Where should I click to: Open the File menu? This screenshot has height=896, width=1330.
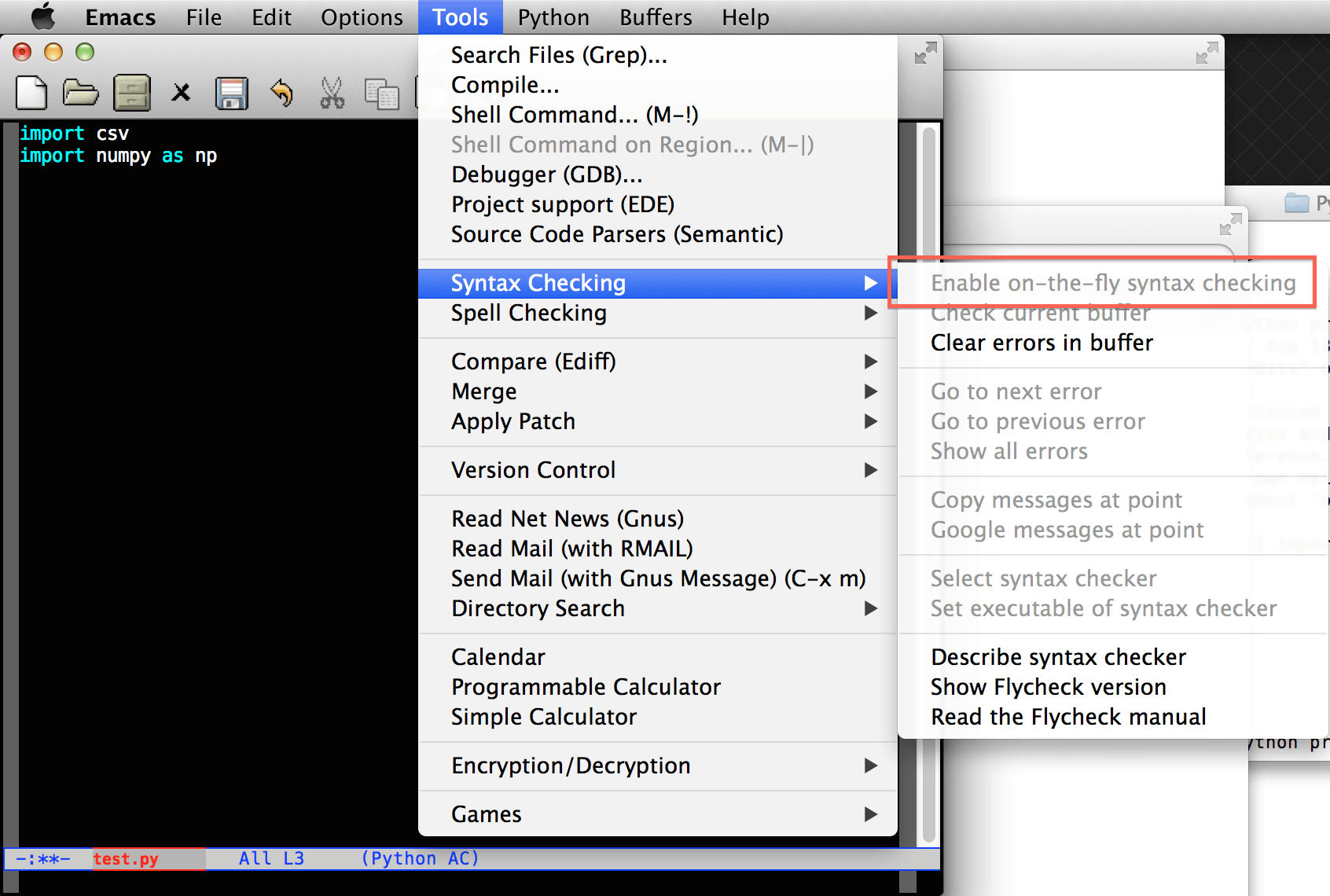204,17
